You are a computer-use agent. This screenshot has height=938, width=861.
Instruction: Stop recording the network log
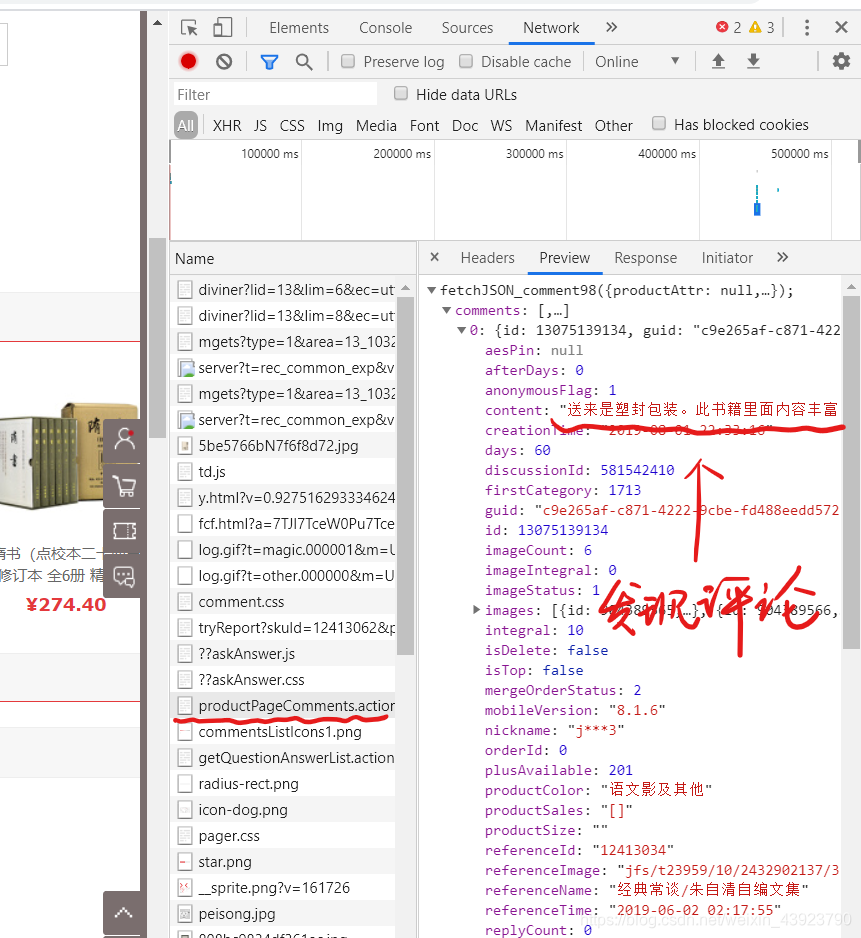click(190, 61)
